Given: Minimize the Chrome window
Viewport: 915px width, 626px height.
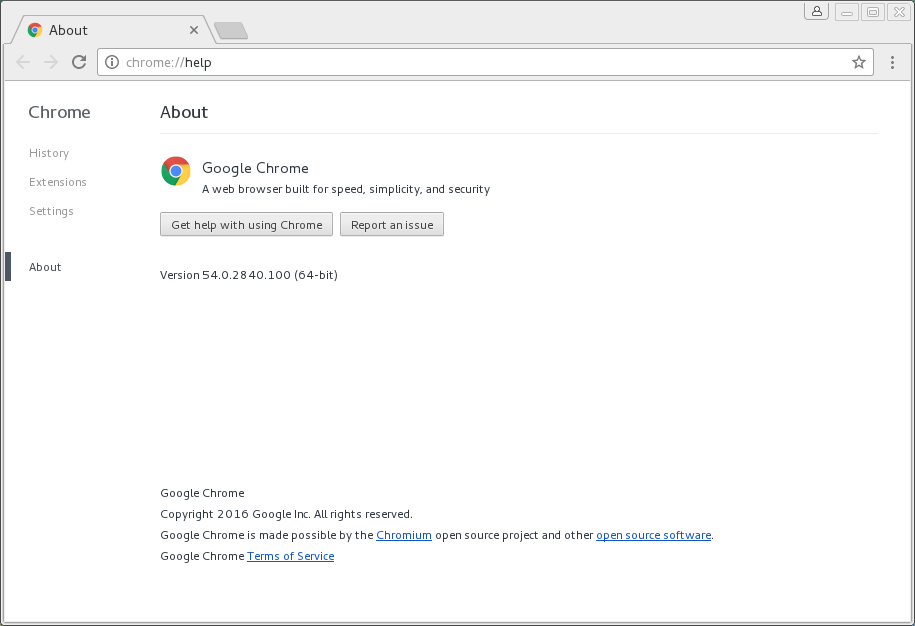Looking at the screenshot, I should pos(847,12).
